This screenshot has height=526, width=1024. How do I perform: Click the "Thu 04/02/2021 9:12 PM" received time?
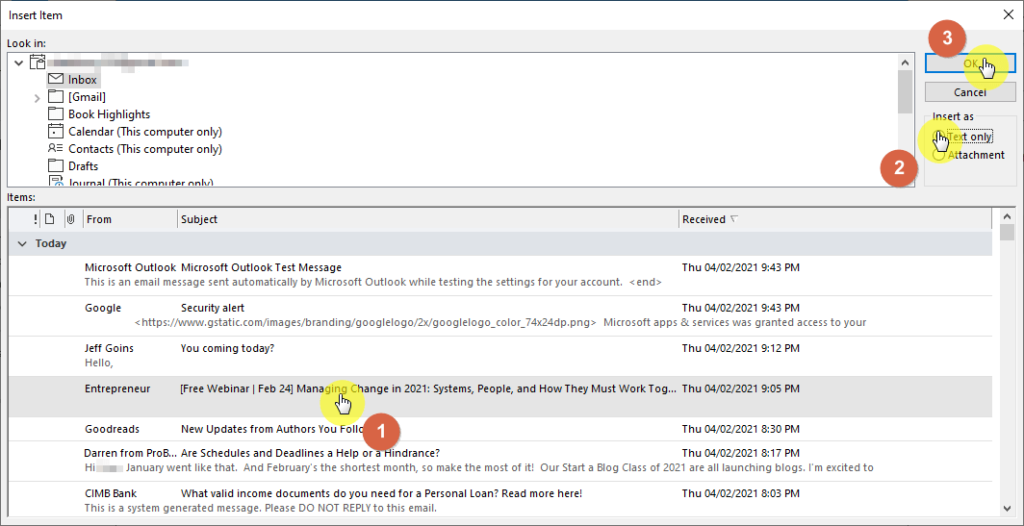[x=741, y=348]
